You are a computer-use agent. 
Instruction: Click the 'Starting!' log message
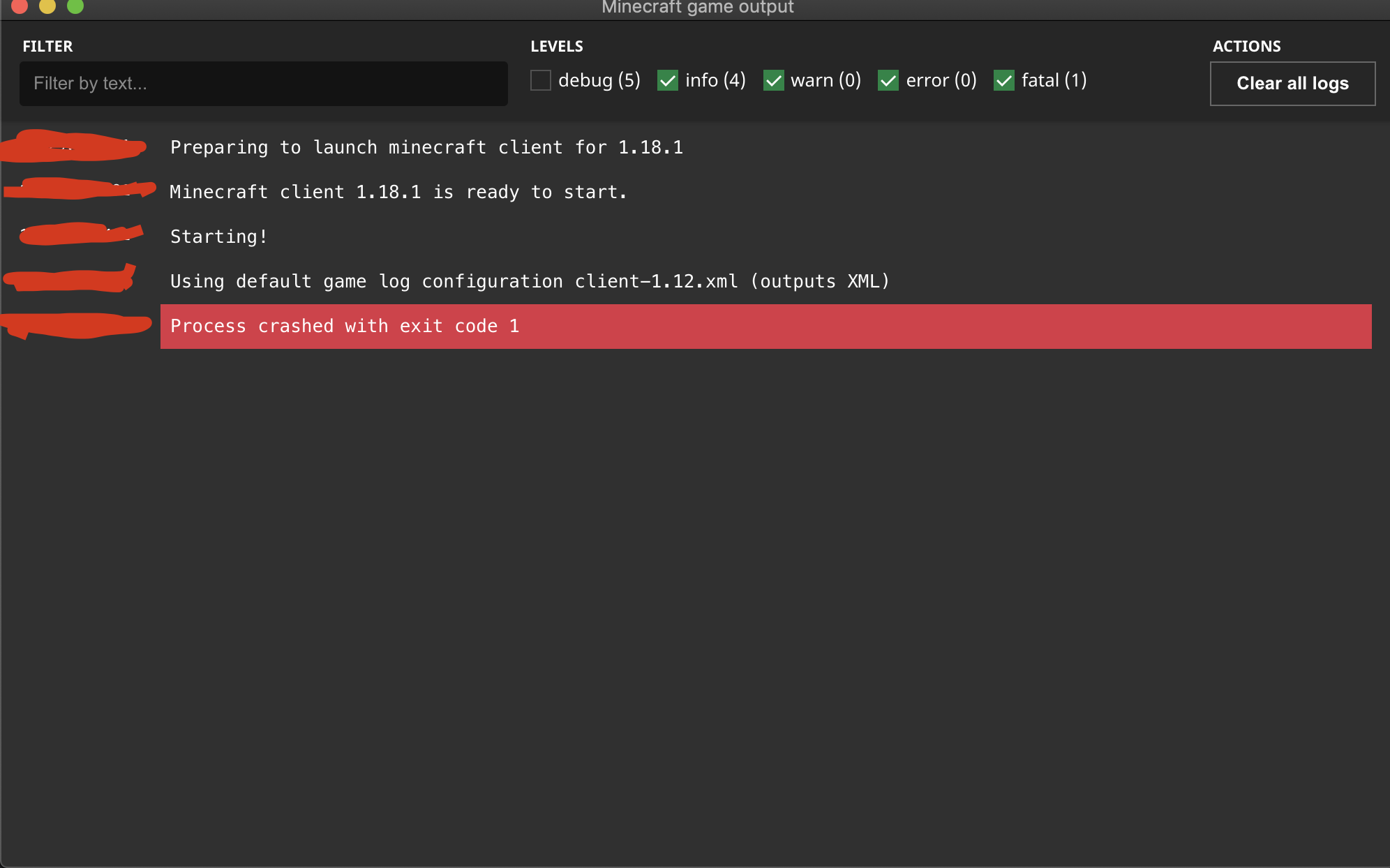click(218, 237)
